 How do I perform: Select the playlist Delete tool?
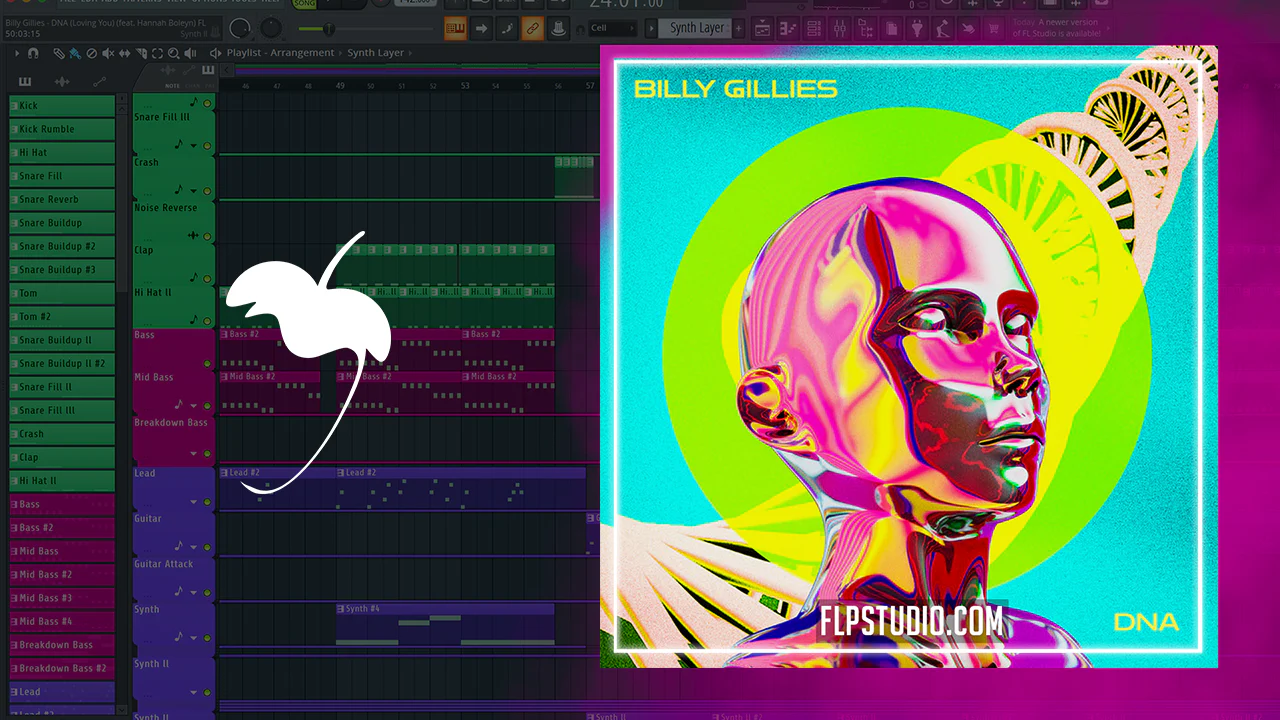click(91, 53)
